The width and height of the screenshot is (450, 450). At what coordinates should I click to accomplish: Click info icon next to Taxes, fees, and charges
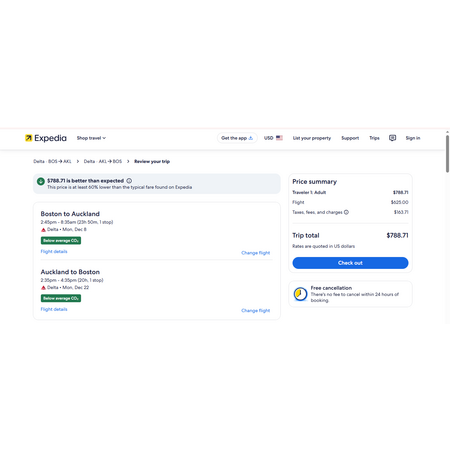(x=346, y=212)
